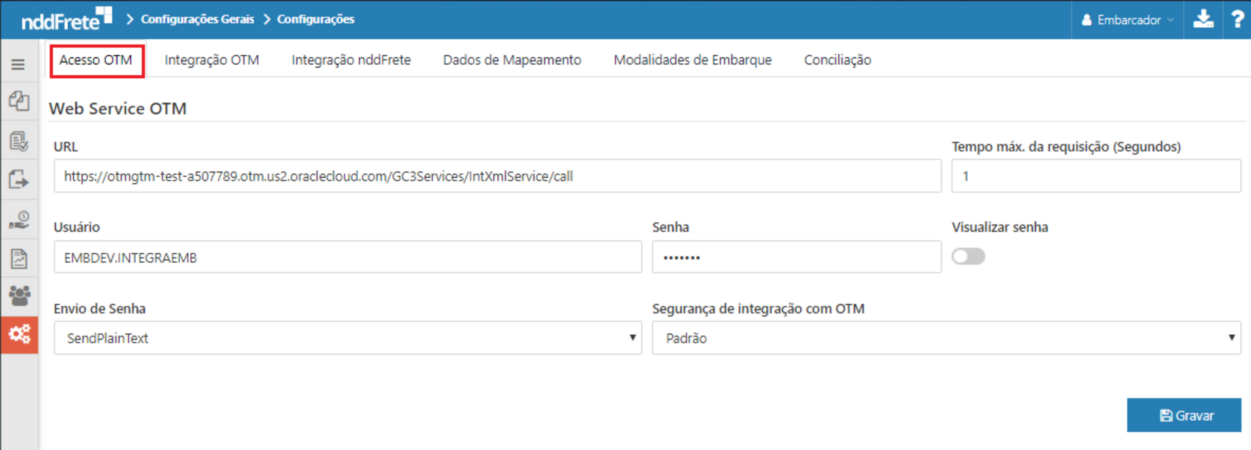
Task: Open the report chart sidebar icon
Action: (x=18, y=258)
